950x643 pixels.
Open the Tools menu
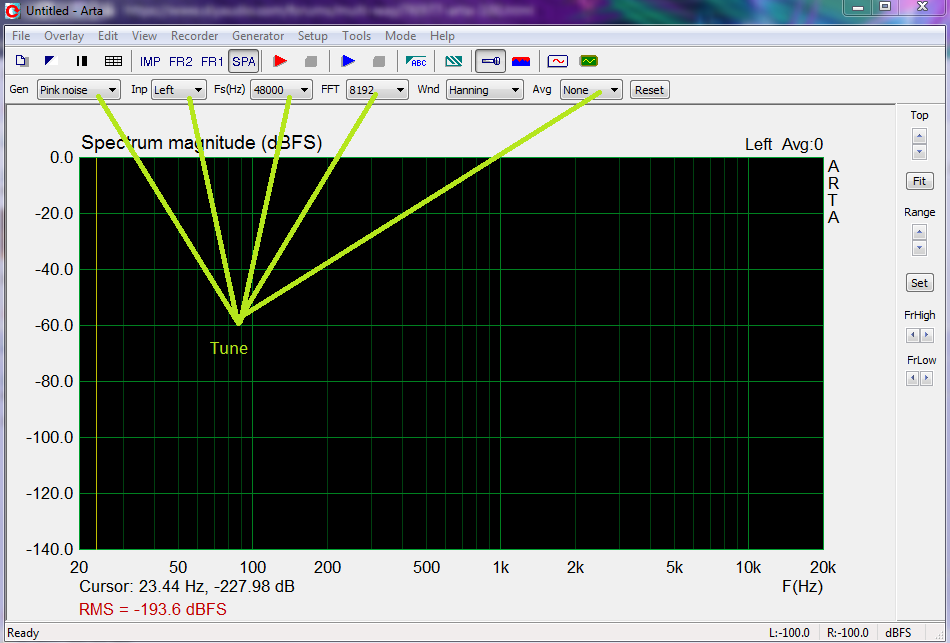point(356,36)
